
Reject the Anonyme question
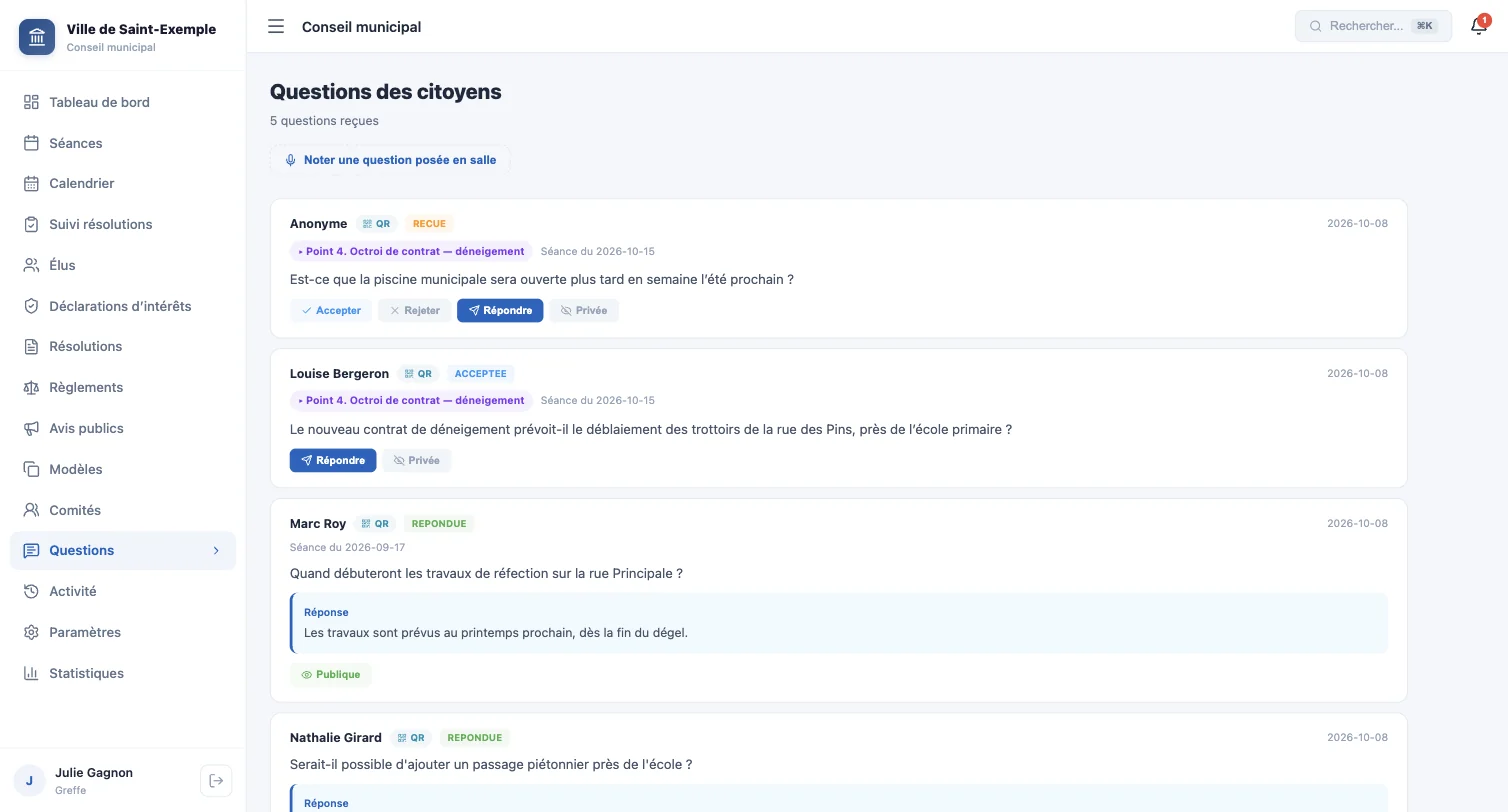tap(415, 310)
